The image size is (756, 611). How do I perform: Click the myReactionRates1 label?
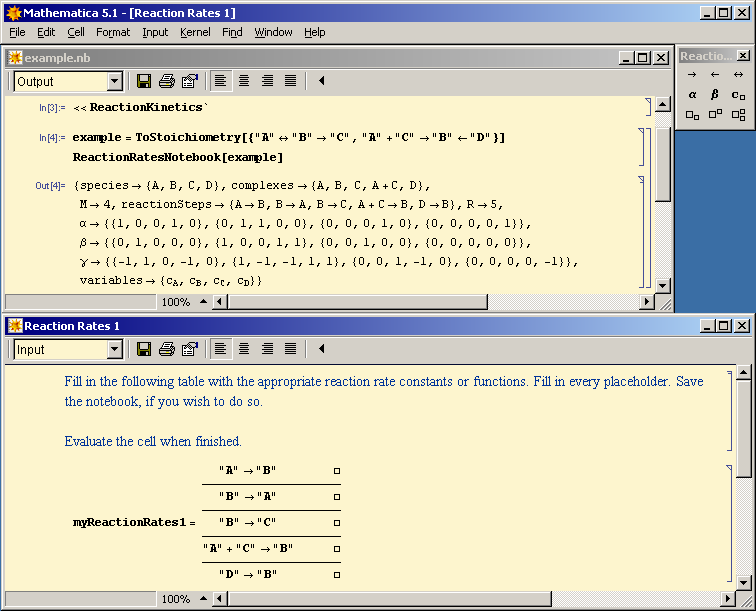pos(129,522)
